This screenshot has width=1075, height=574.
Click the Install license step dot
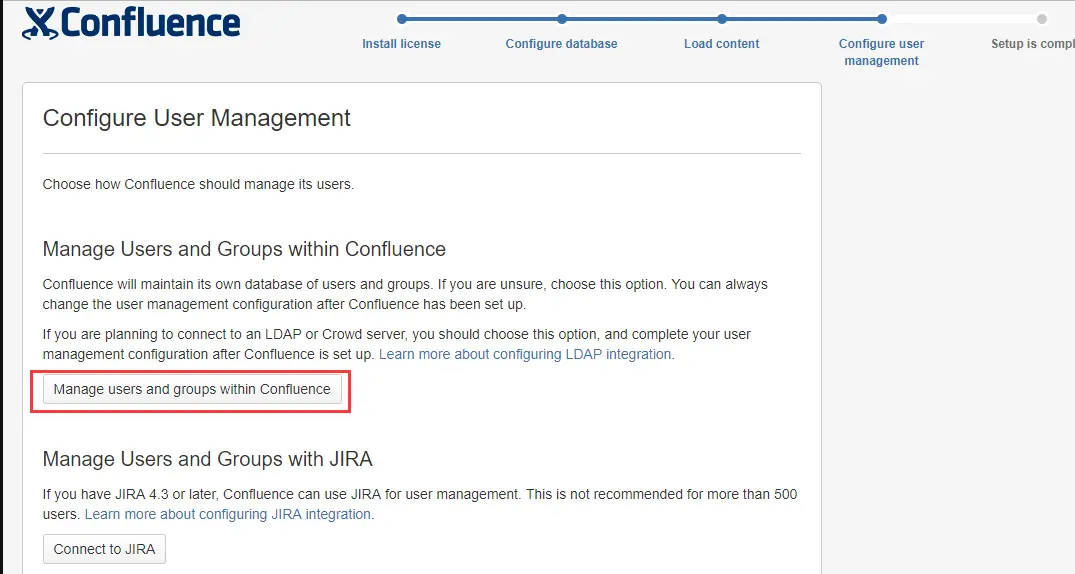tap(402, 18)
